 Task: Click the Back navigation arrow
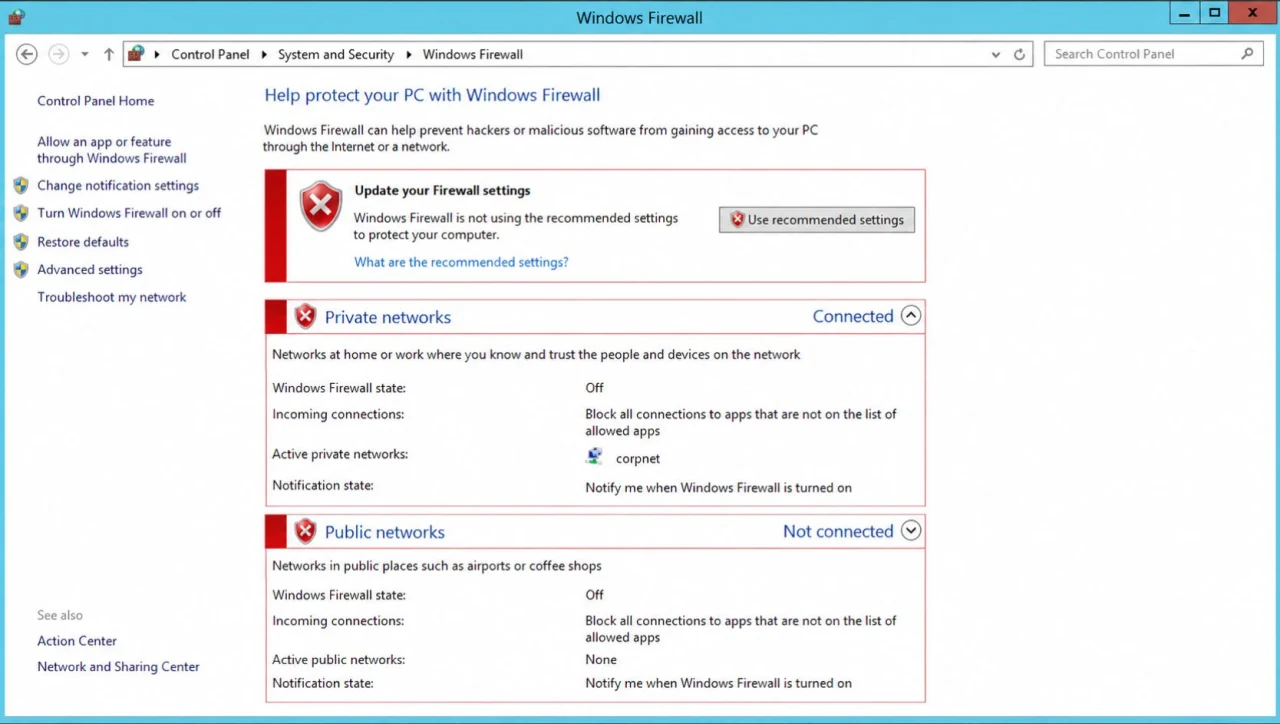[x=27, y=54]
